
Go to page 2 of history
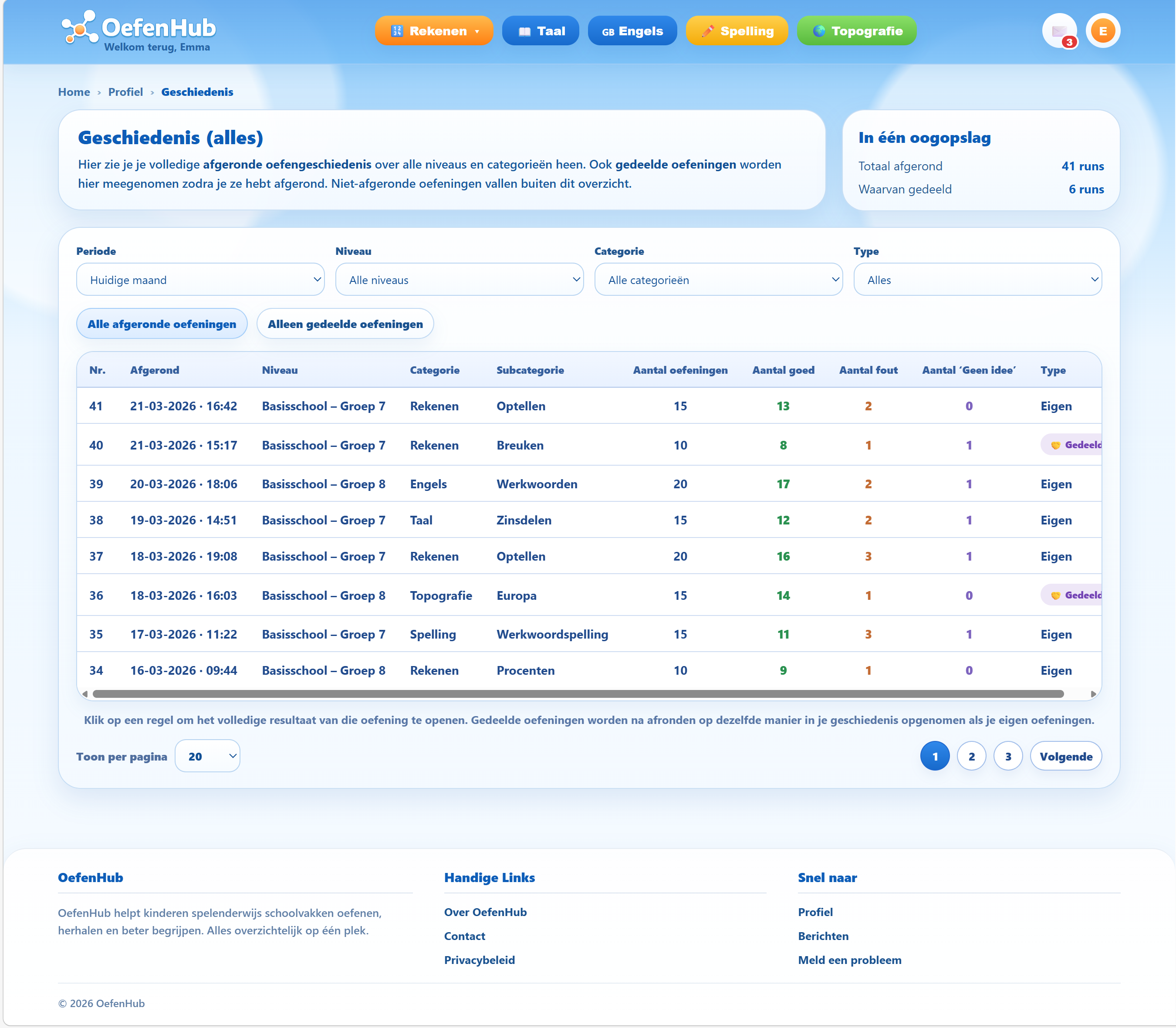(x=971, y=756)
